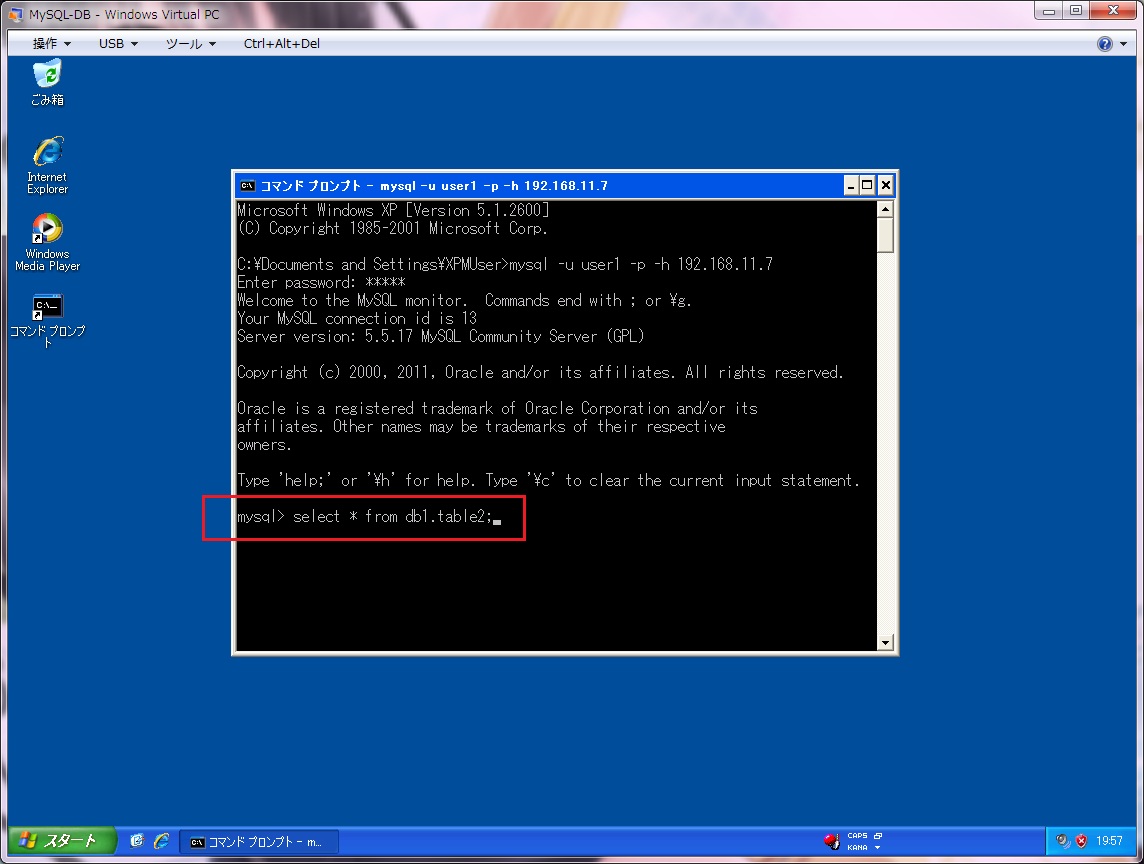Click the red security shield tray icon
1144x864 pixels.
[1081, 841]
